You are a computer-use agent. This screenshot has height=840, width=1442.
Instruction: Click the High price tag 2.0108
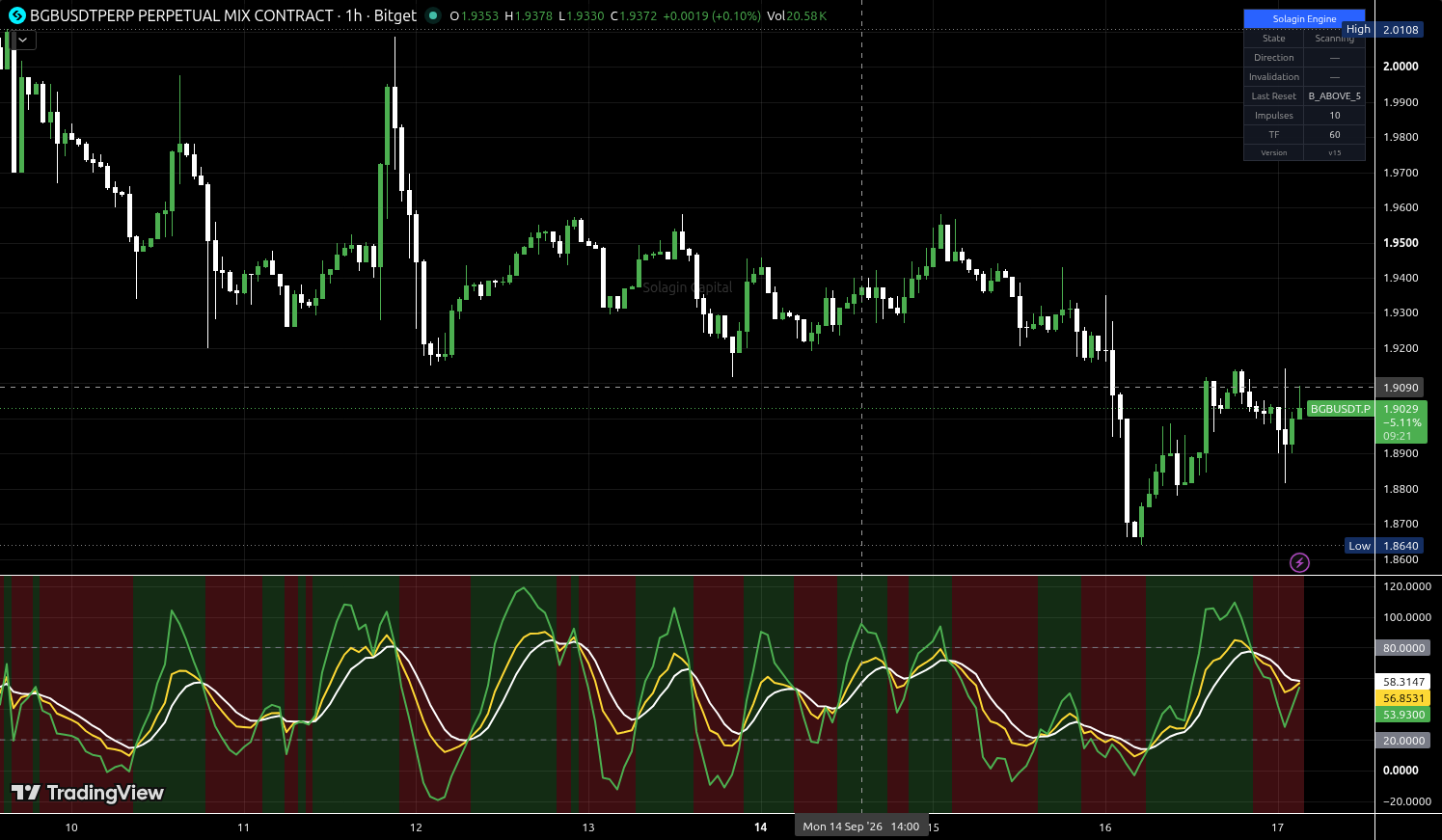click(x=1401, y=30)
